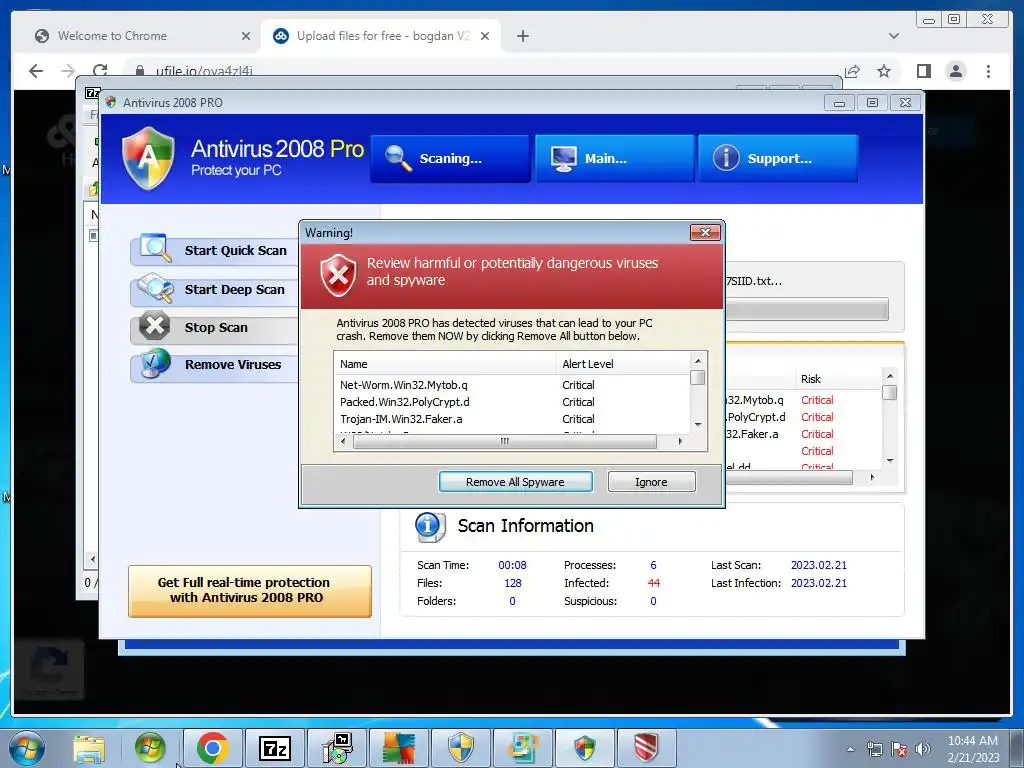Click the Infected count value 44

653,583
